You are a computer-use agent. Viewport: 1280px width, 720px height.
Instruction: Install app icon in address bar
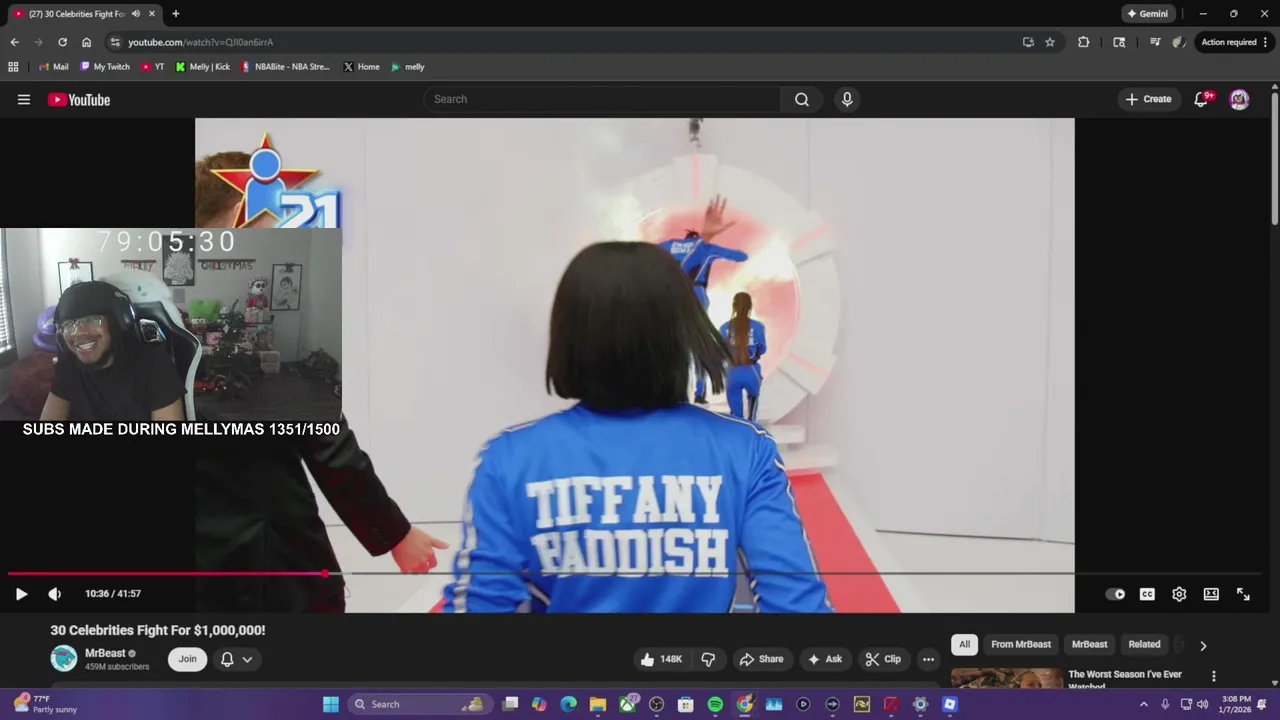1028,42
